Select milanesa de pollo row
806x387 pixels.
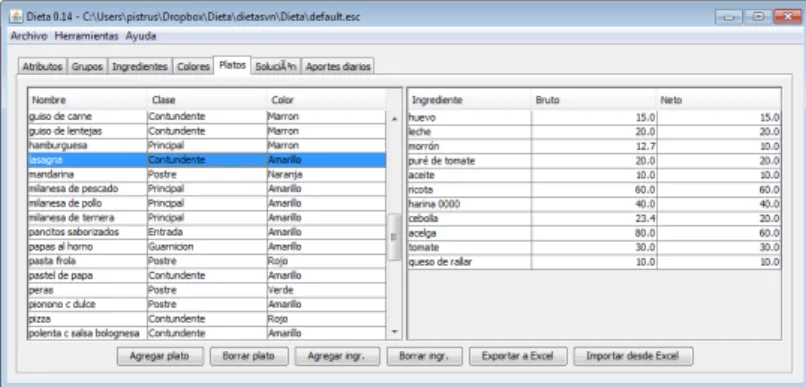pyautogui.click(x=207, y=203)
